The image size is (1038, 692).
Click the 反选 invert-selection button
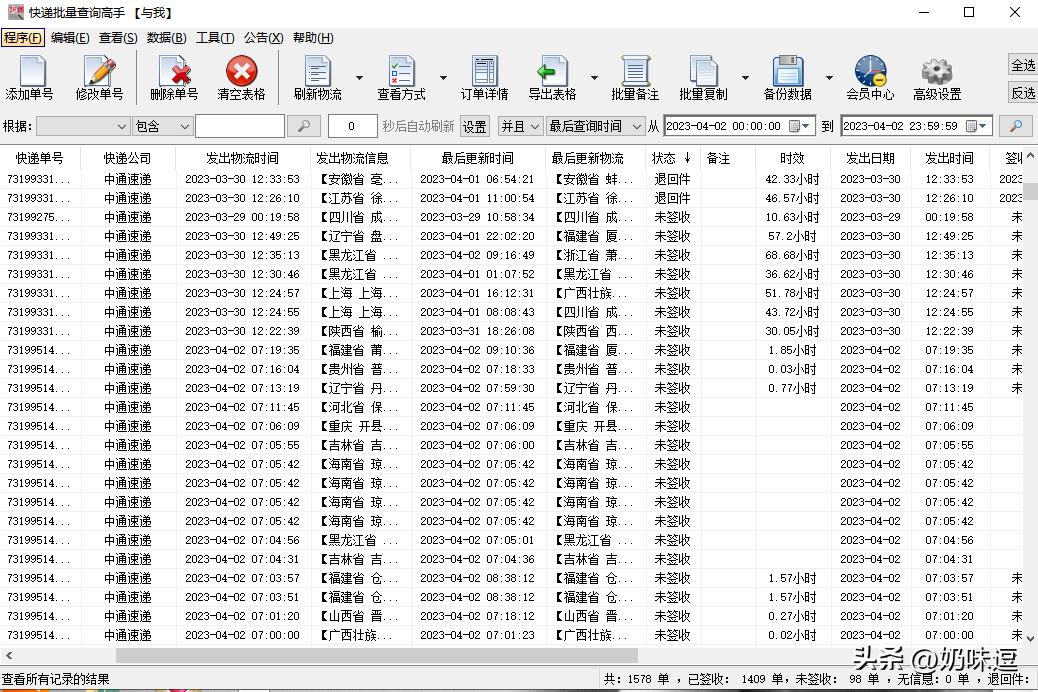point(1022,92)
